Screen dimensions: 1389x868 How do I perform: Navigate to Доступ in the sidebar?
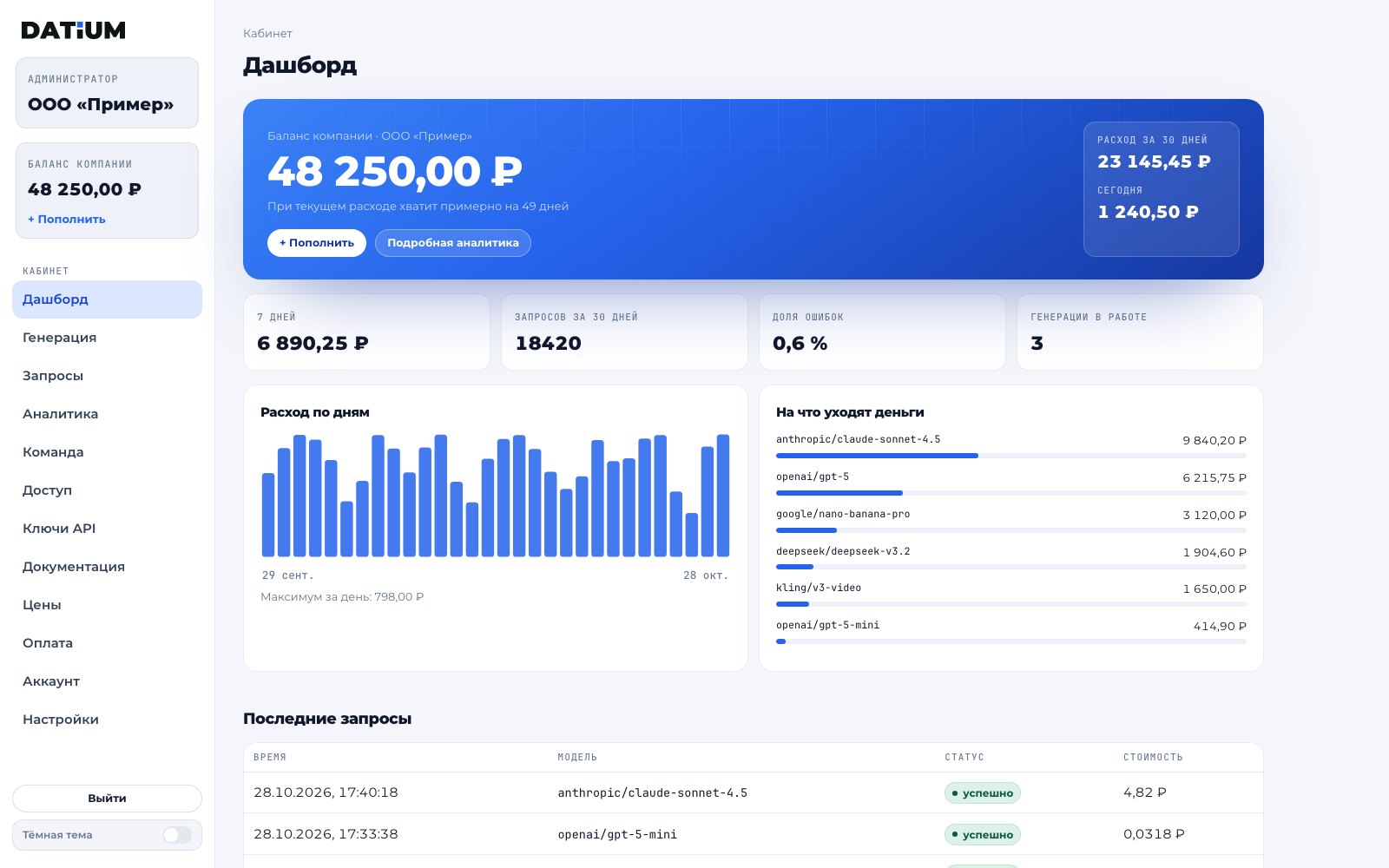(107, 490)
